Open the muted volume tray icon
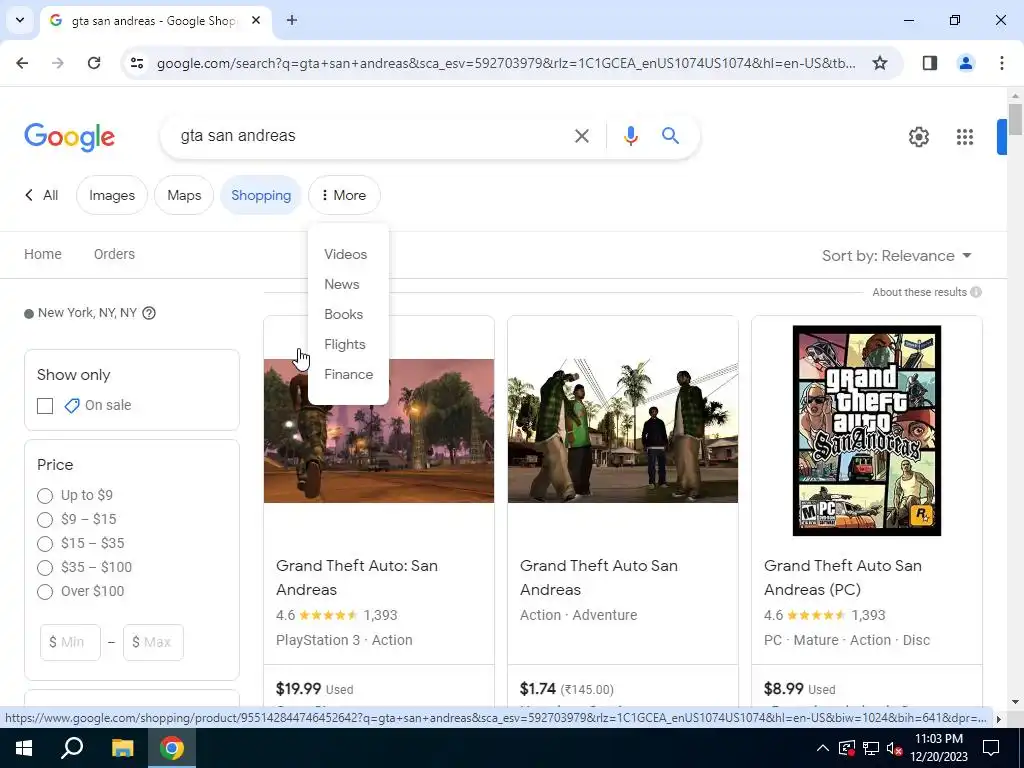 coord(895,748)
